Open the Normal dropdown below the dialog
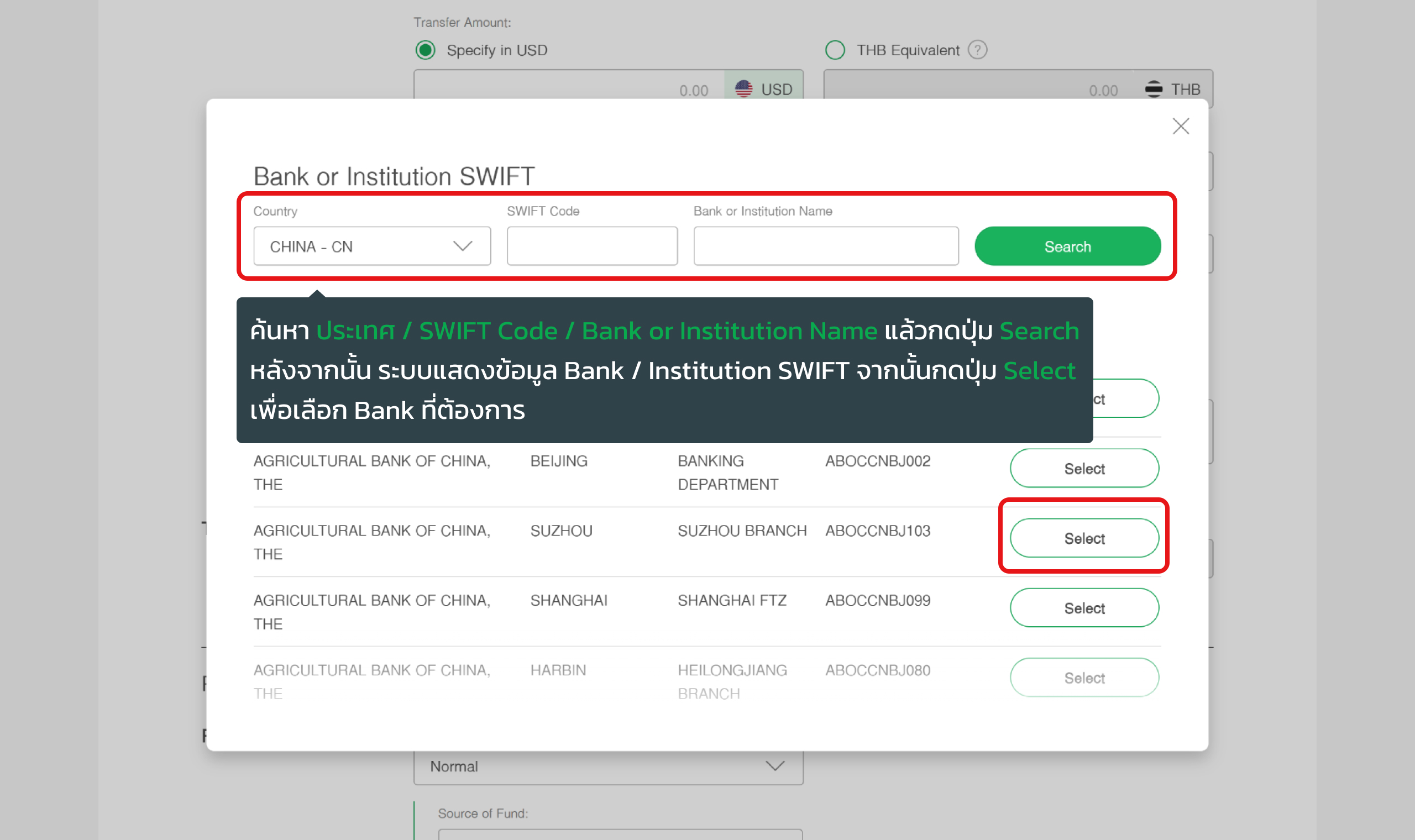This screenshot has height=840, width=1415. 608,767
